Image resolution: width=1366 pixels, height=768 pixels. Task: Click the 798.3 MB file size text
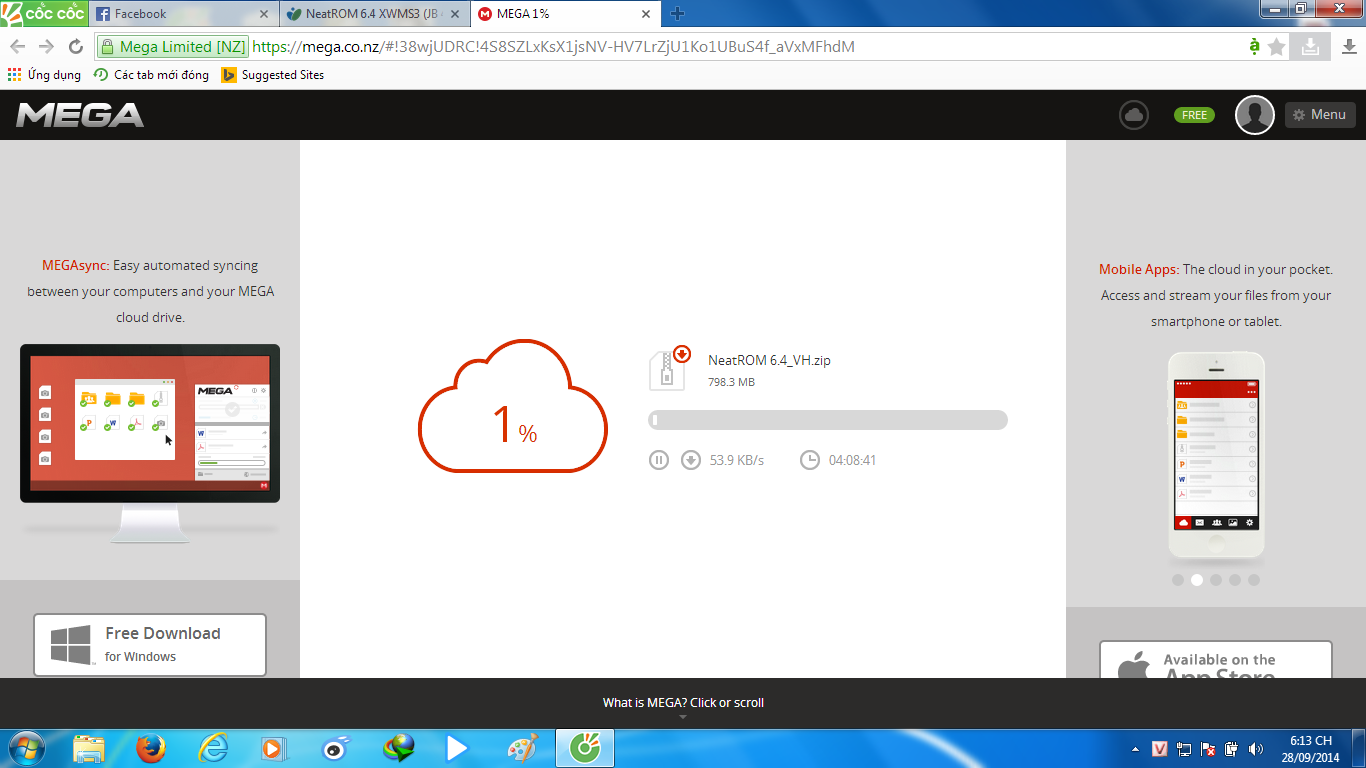731,382
